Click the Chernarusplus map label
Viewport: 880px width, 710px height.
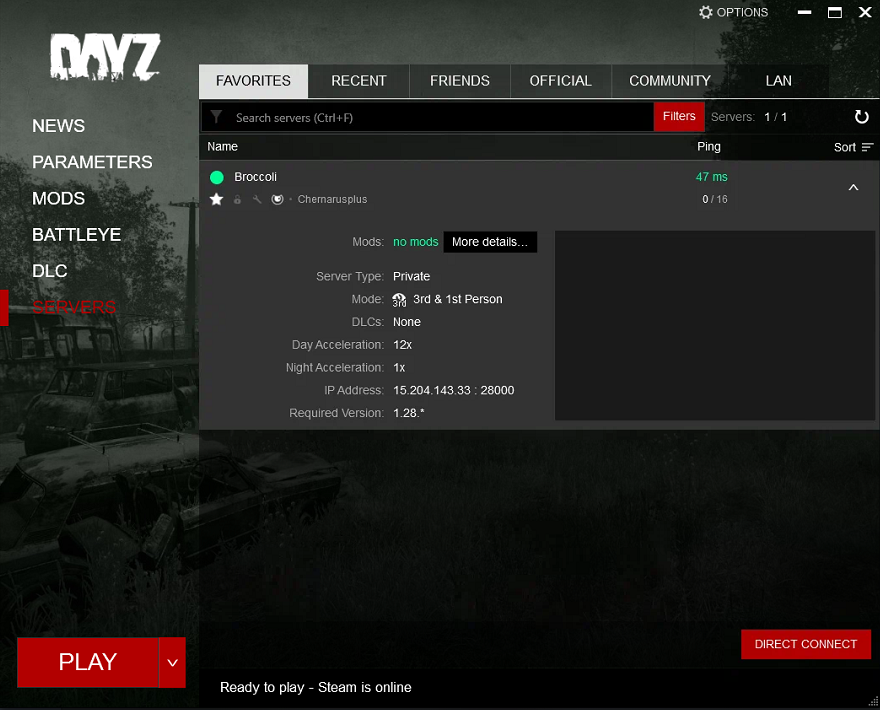(x=332, y=199)
